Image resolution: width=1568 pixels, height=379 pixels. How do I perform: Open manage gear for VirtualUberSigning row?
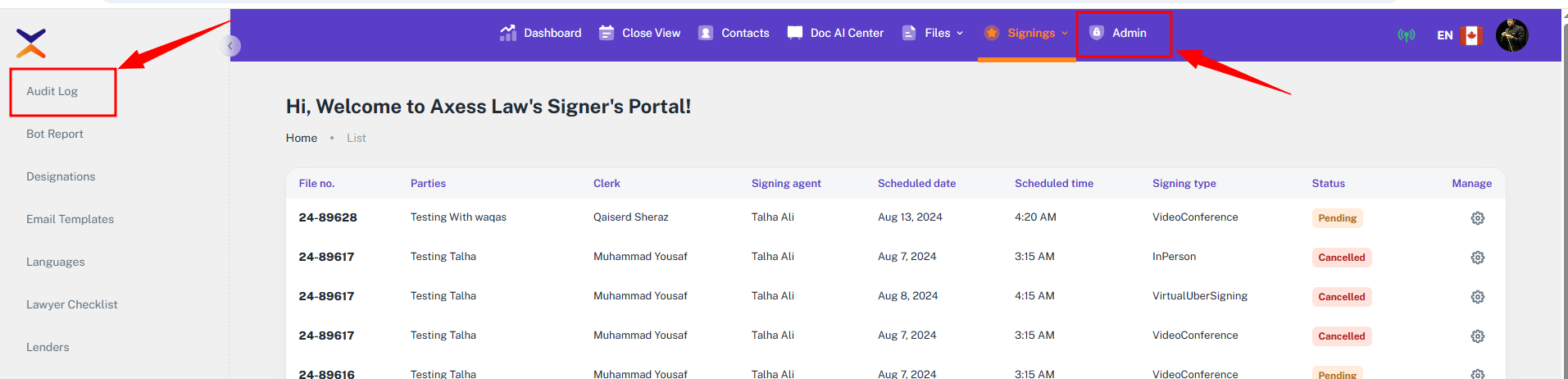coord(1477,297)
